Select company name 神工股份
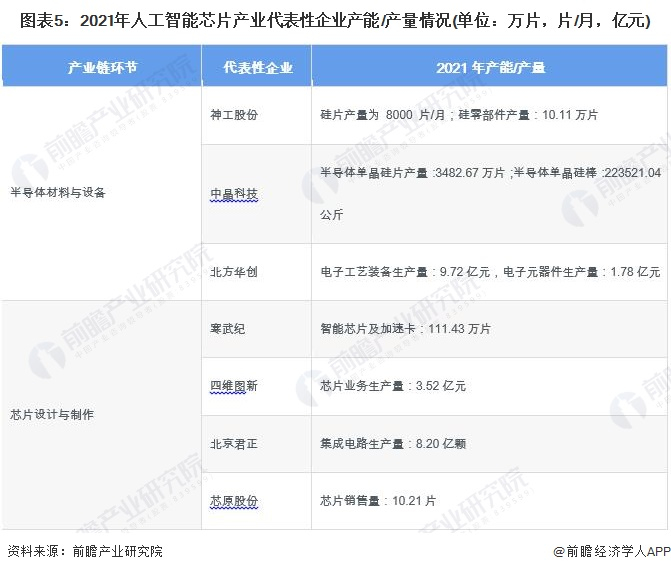 (x=234, y=115)
